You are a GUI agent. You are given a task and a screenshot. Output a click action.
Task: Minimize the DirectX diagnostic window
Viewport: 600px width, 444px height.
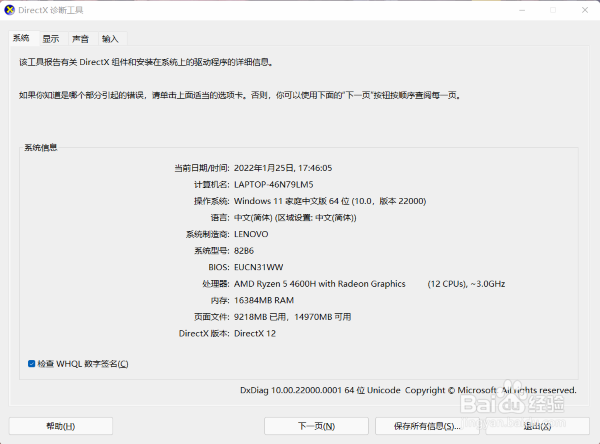click(x=522, y=10)
